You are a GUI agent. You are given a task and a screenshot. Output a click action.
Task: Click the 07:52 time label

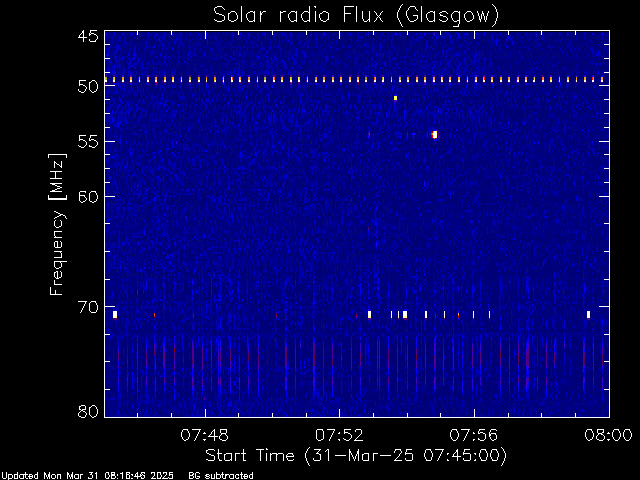tap(339, 435)
